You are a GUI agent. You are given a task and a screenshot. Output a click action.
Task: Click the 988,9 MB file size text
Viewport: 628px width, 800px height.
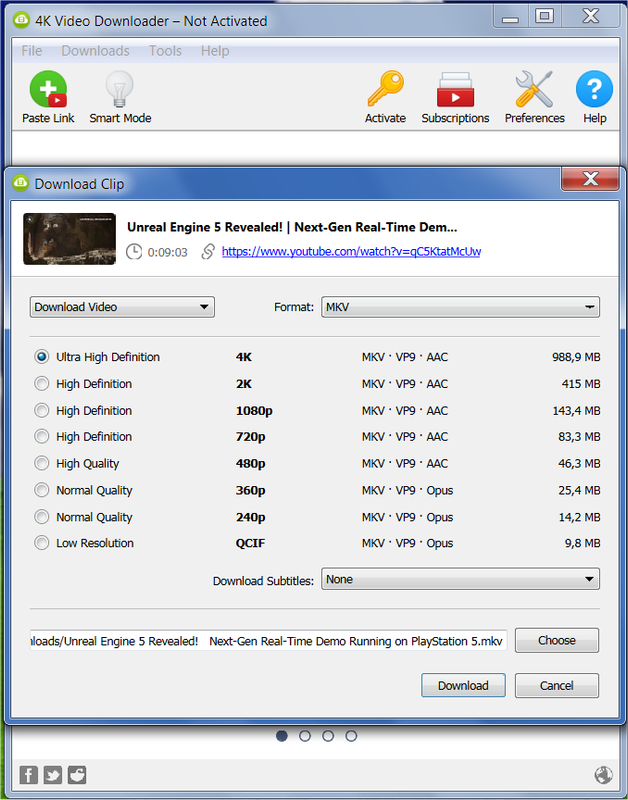(576, 357)
